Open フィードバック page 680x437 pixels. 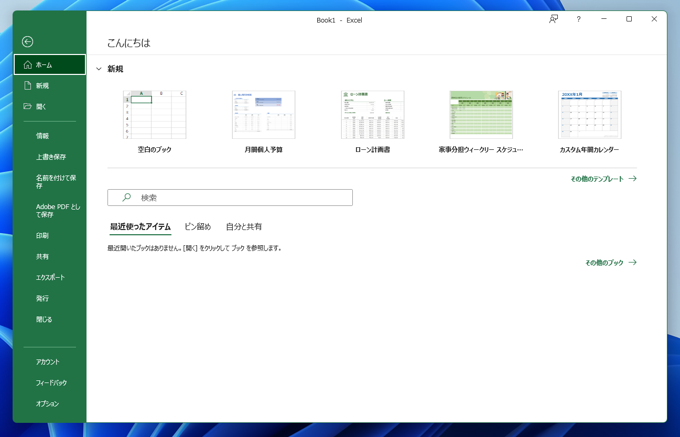pos(50,382)
